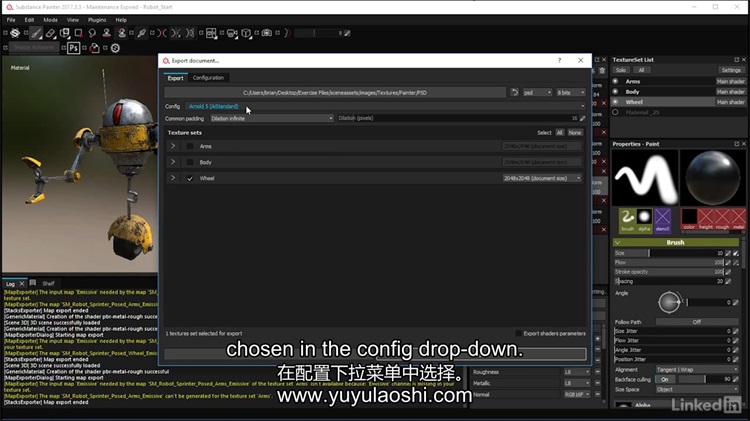Click the Log tab

[10, 284]
